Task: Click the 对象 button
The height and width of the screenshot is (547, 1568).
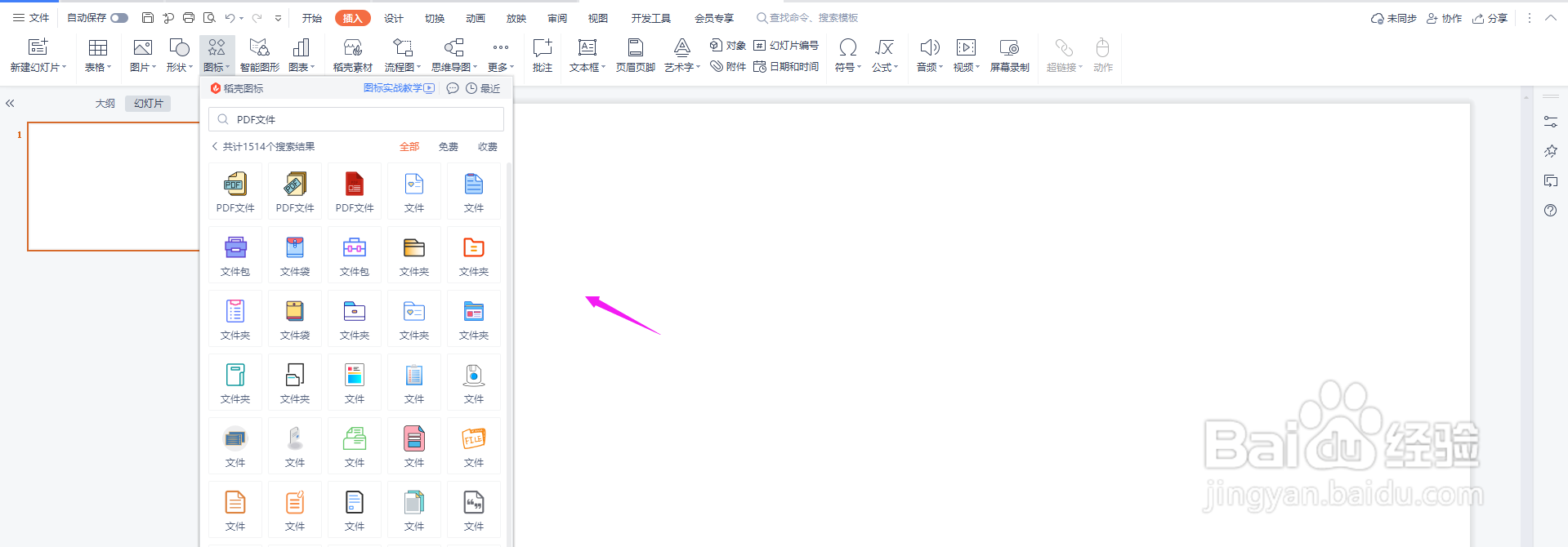Action: click(727, 46)
